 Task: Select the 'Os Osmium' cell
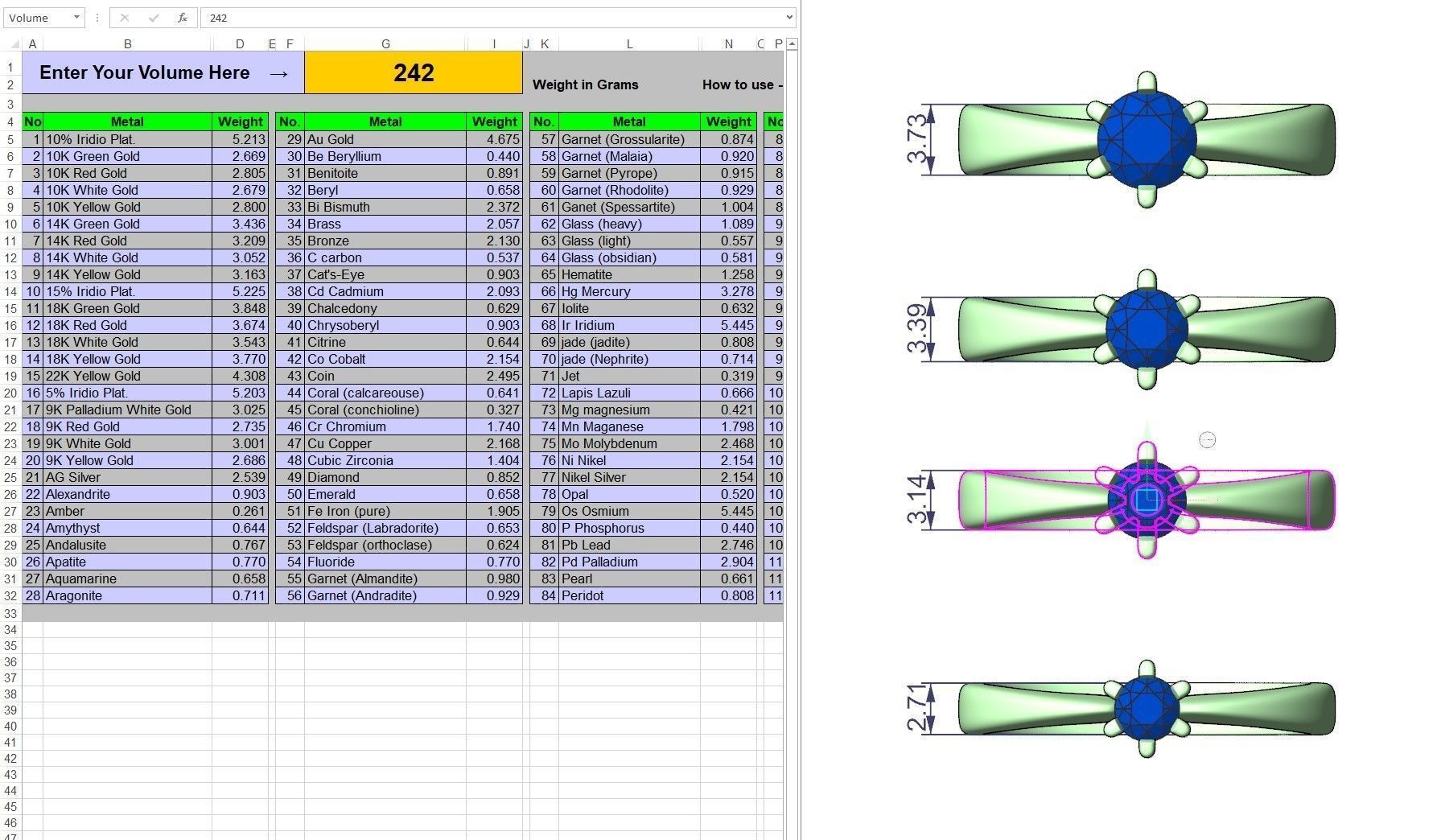coord(629,511)
